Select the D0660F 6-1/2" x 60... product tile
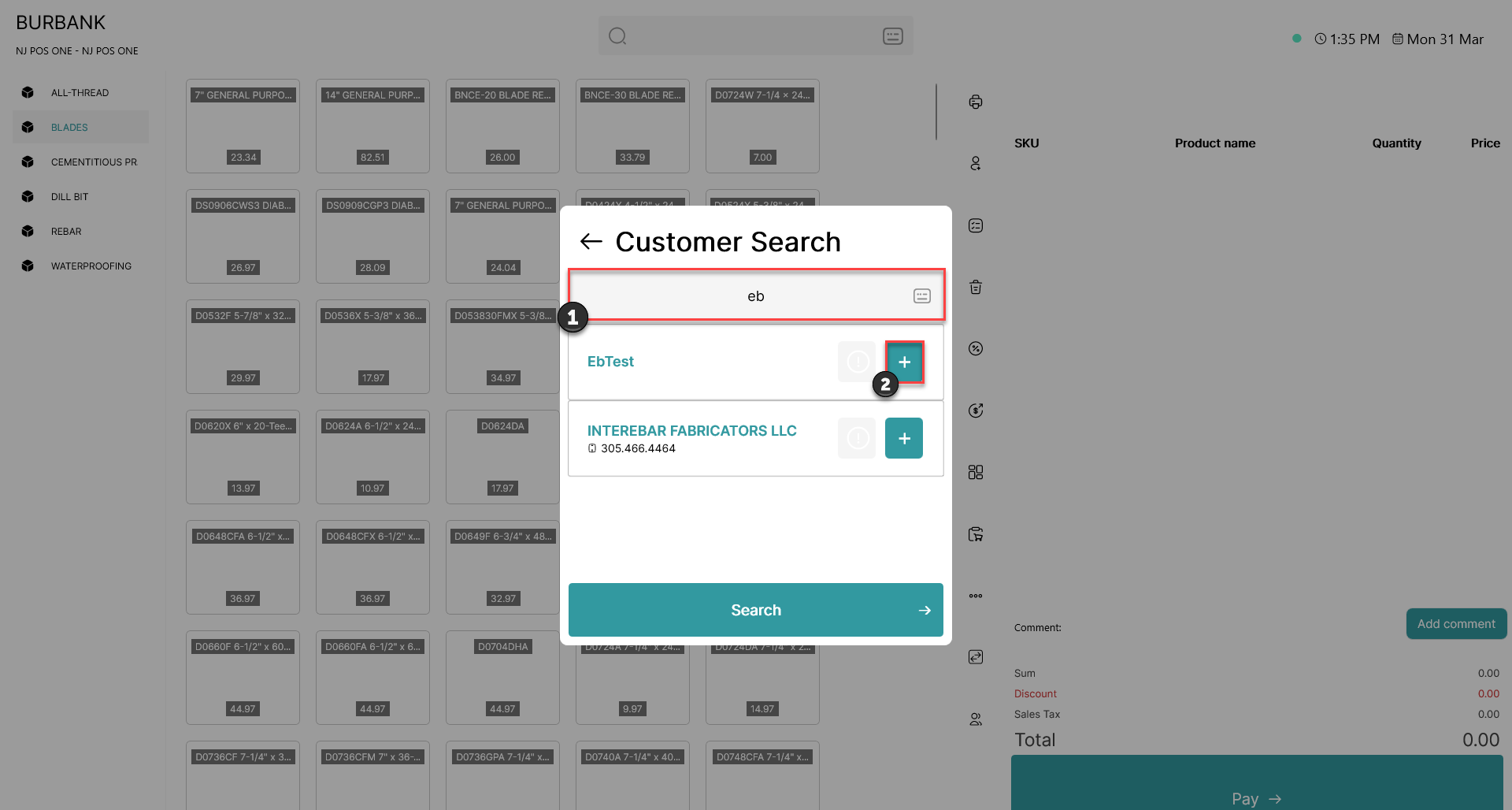 pos(243,678)
